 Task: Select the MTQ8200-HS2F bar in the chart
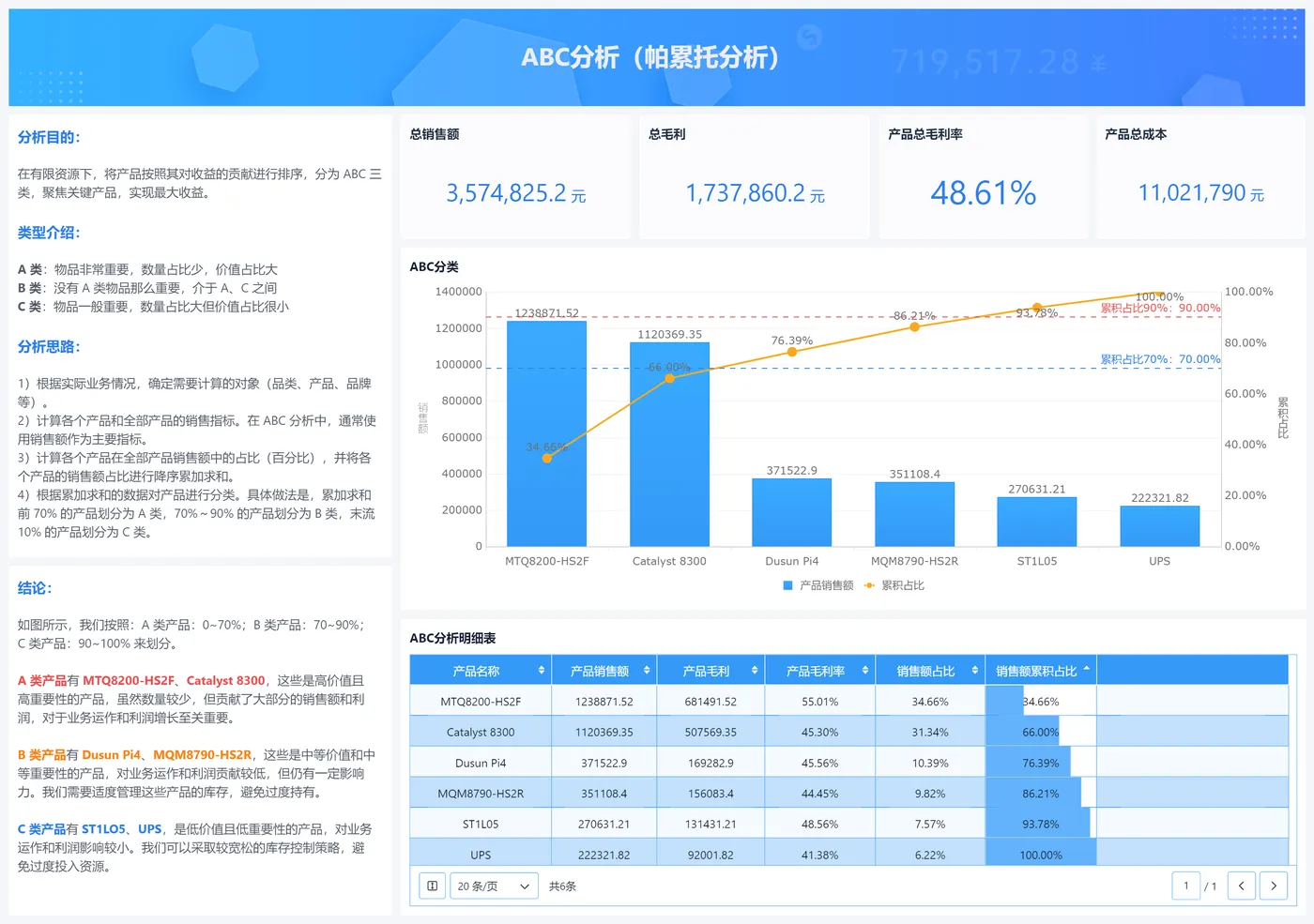(546, 433)
